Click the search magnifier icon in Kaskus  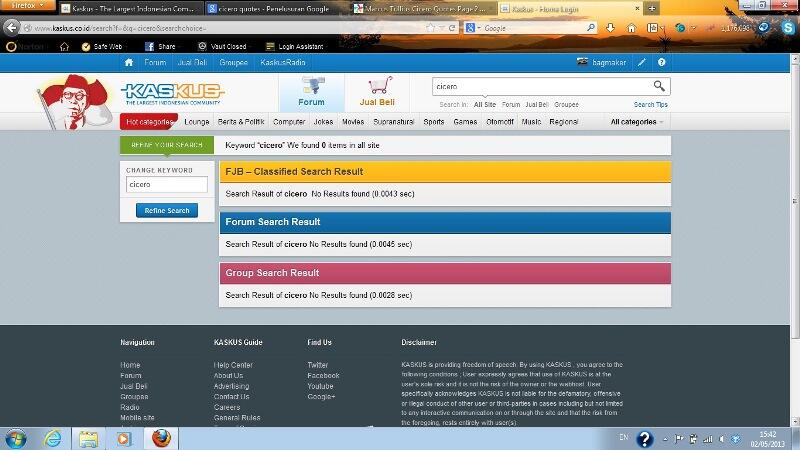659,86
